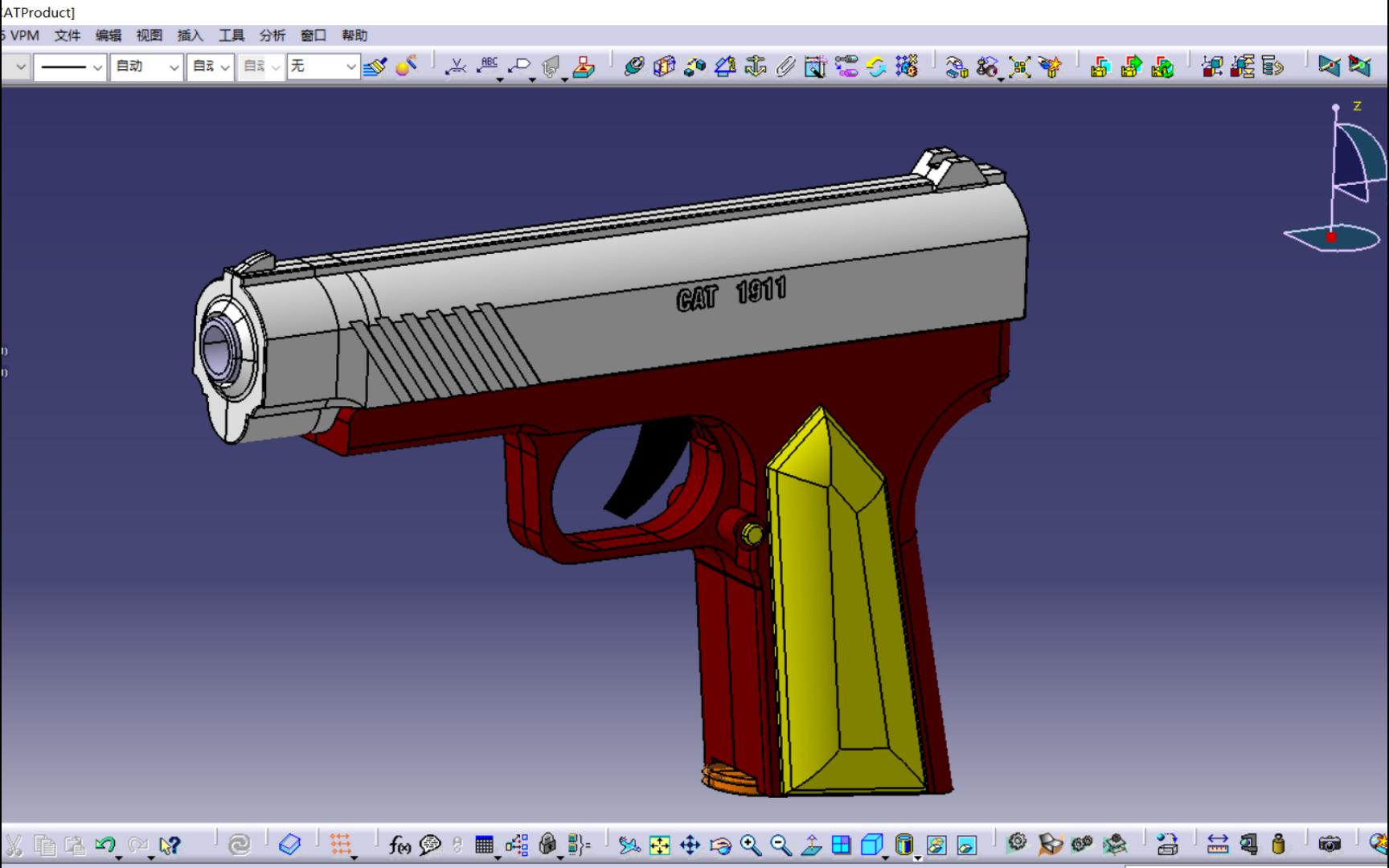1389x868 pixels.
Task: Click the Explode assembly icon
Action: coord(1019,67)
